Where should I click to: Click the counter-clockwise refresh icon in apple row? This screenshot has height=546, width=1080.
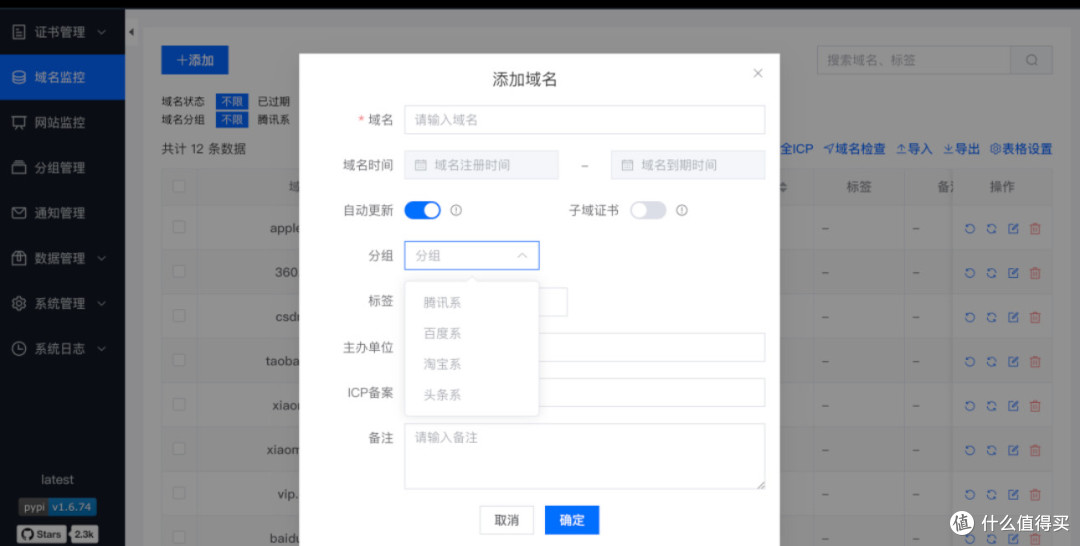970,229
